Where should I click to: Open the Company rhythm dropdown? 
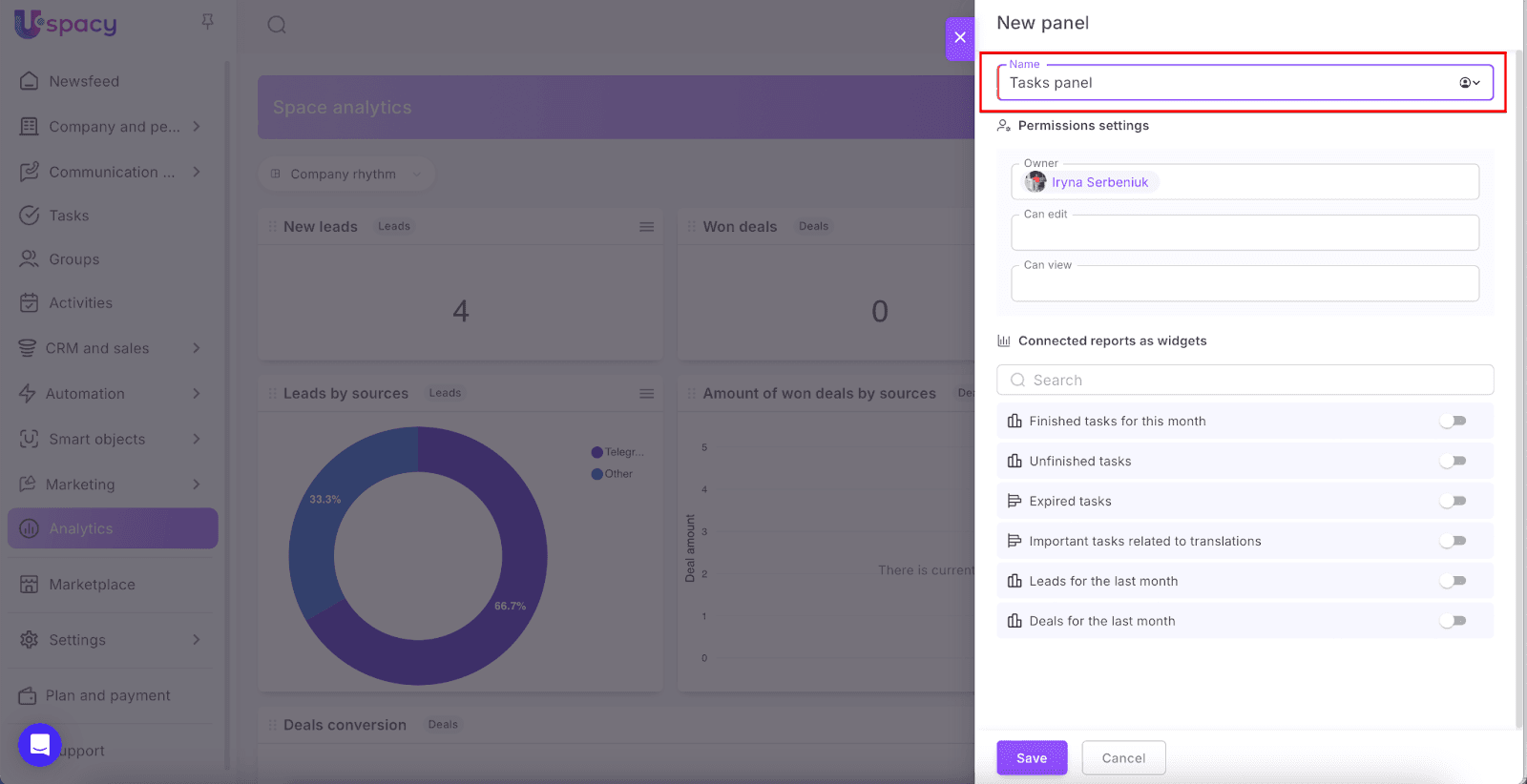click(x=345, y=175)
